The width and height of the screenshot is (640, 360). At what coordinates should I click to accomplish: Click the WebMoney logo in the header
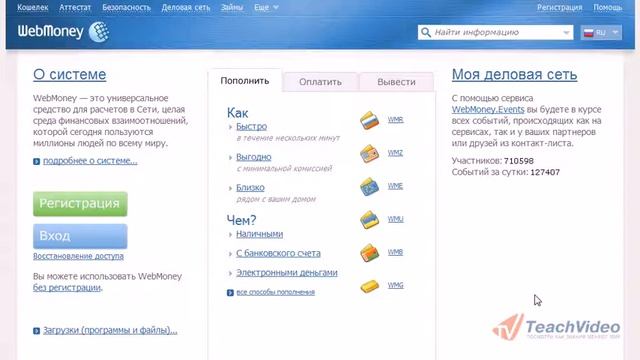coord(63,32)
